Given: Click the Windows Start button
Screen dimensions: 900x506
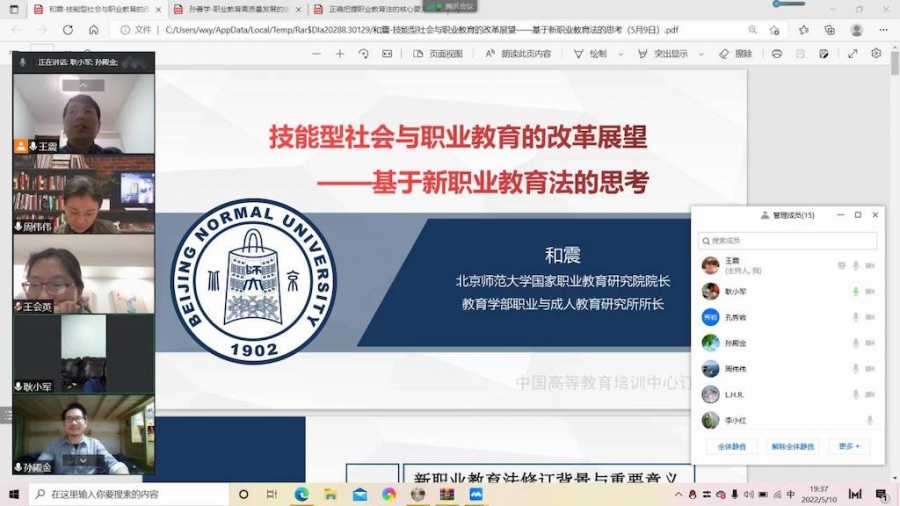Looking at the screenshot, I should tap(14, 494).
